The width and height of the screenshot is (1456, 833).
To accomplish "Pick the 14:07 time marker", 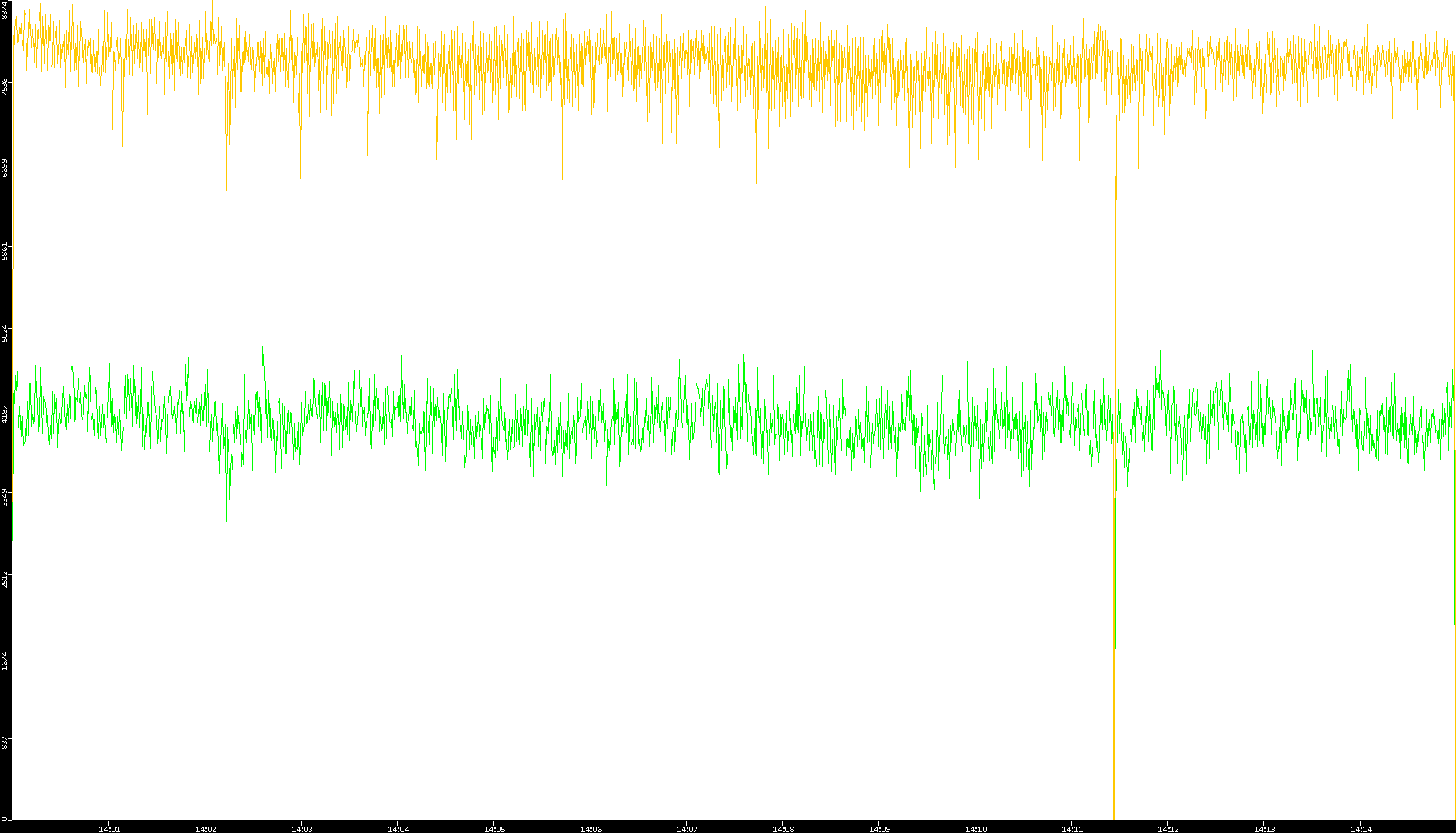I will coord(687,828).
